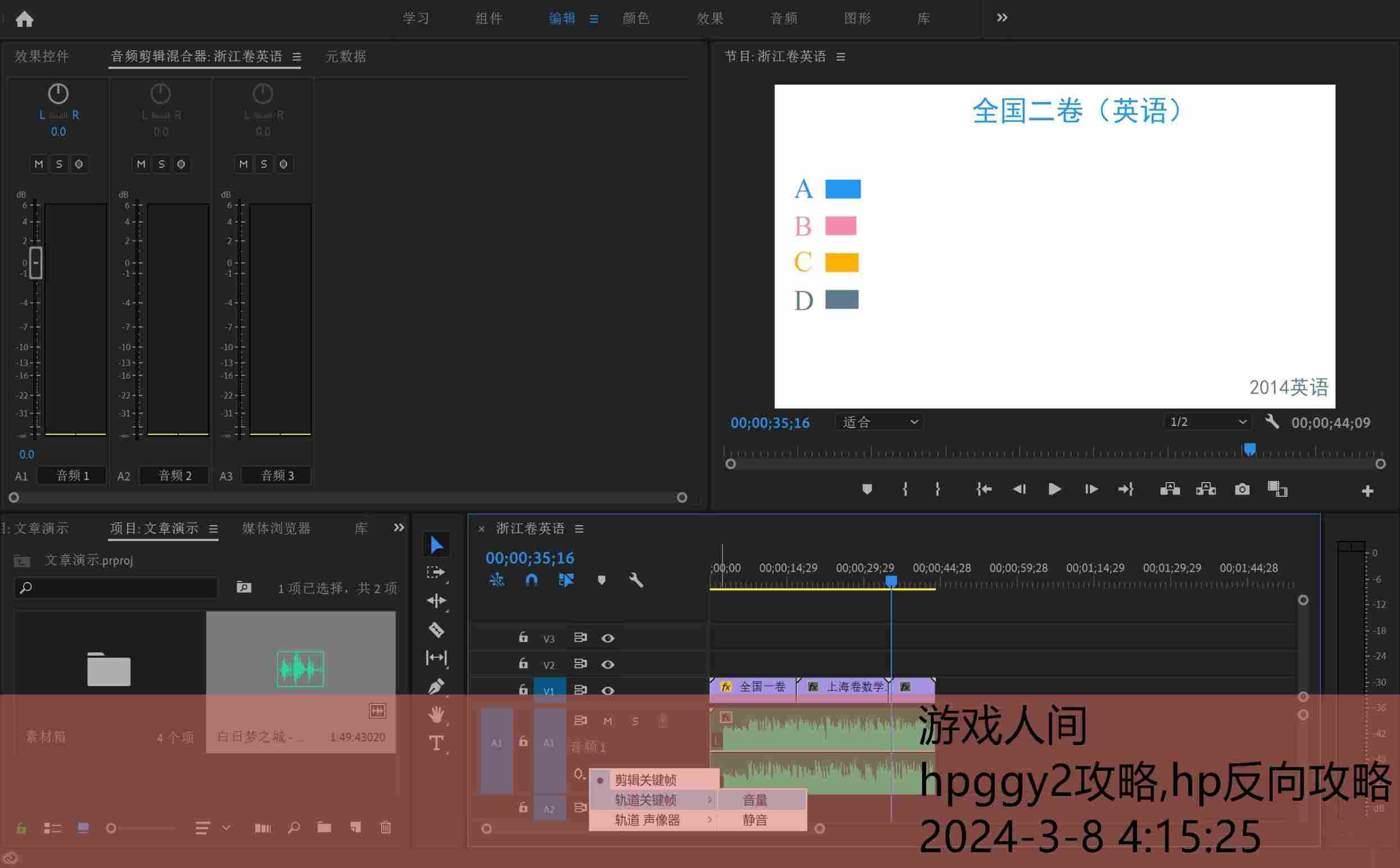The image size is (1400, 868).
Task: Hide the V2 video track
Action: (608, 664)
